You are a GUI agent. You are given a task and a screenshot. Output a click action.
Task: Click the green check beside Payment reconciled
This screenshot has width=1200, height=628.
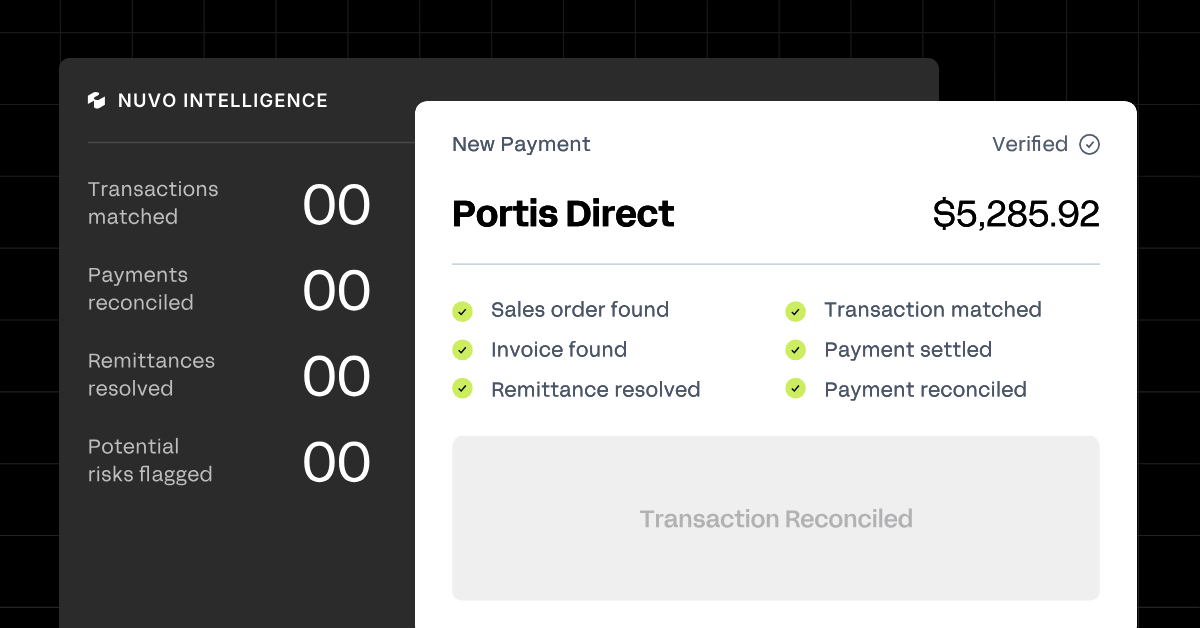tap(795, 389)
